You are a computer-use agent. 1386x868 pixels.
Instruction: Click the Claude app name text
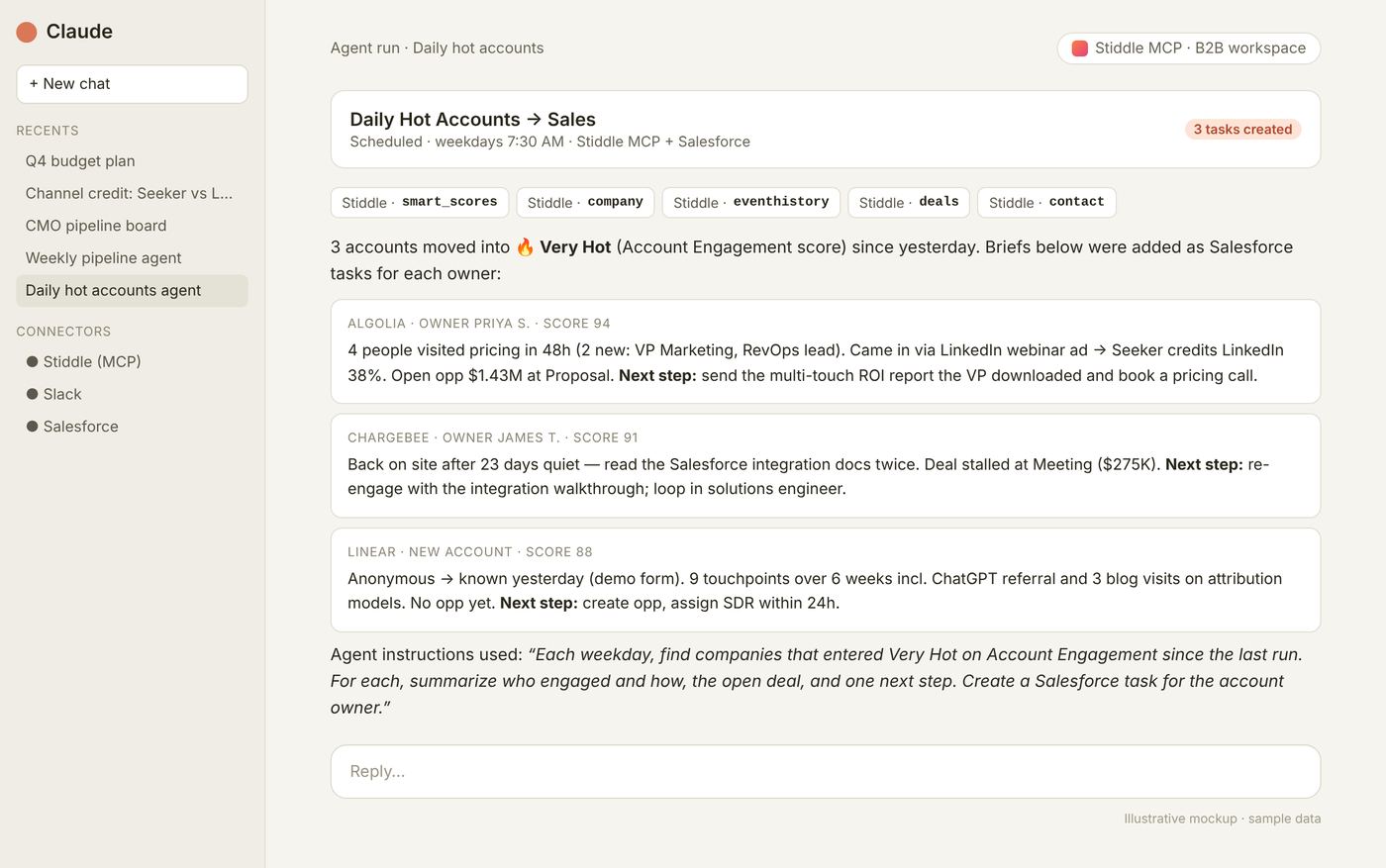79,32
